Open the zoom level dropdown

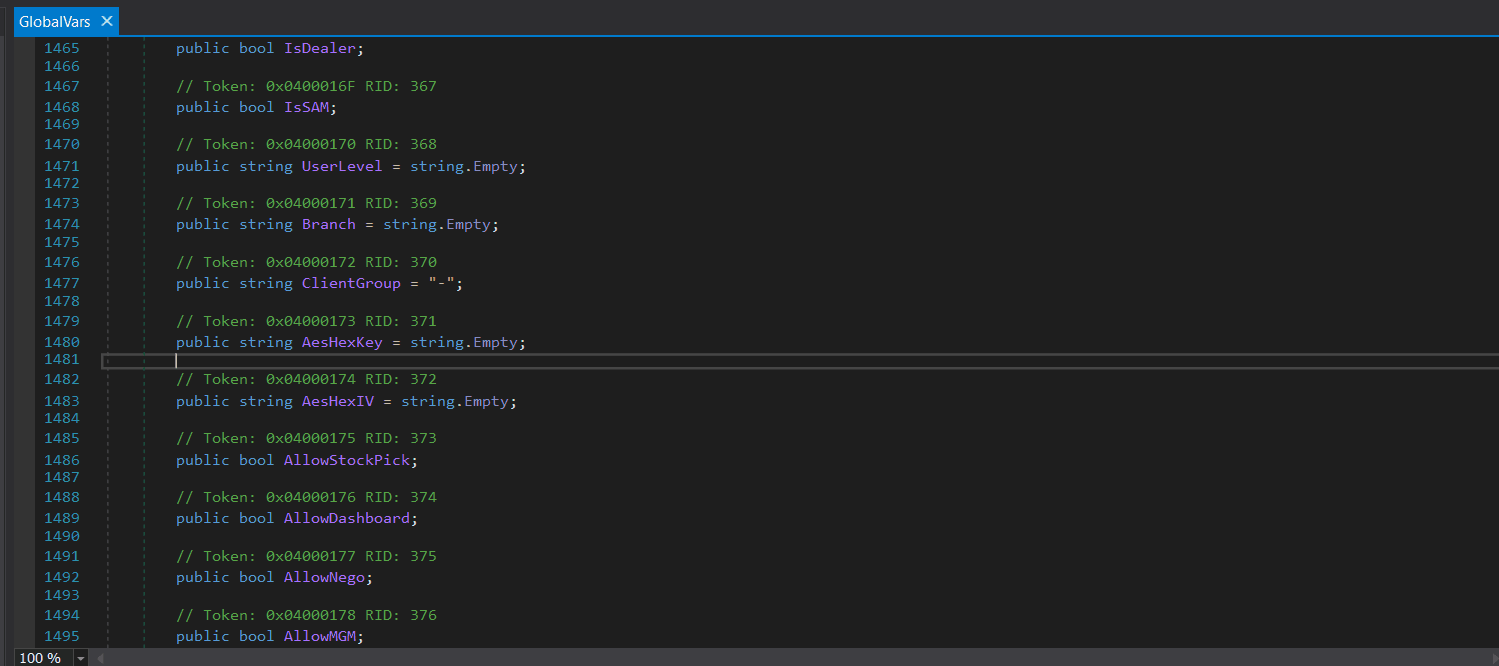(81, 658)
